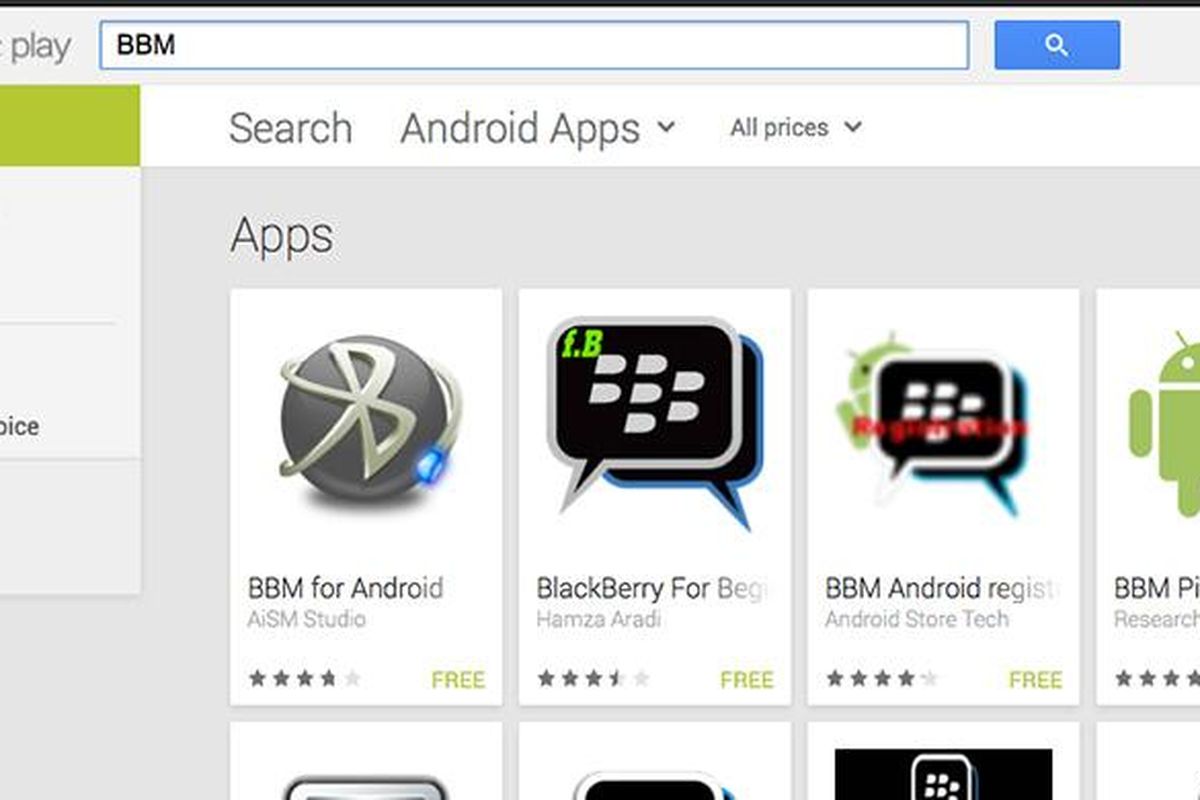Expand the Android Apps category dropdown
Image resolution: width=1200 pixels, height=800 pixels.
(538, 128)
